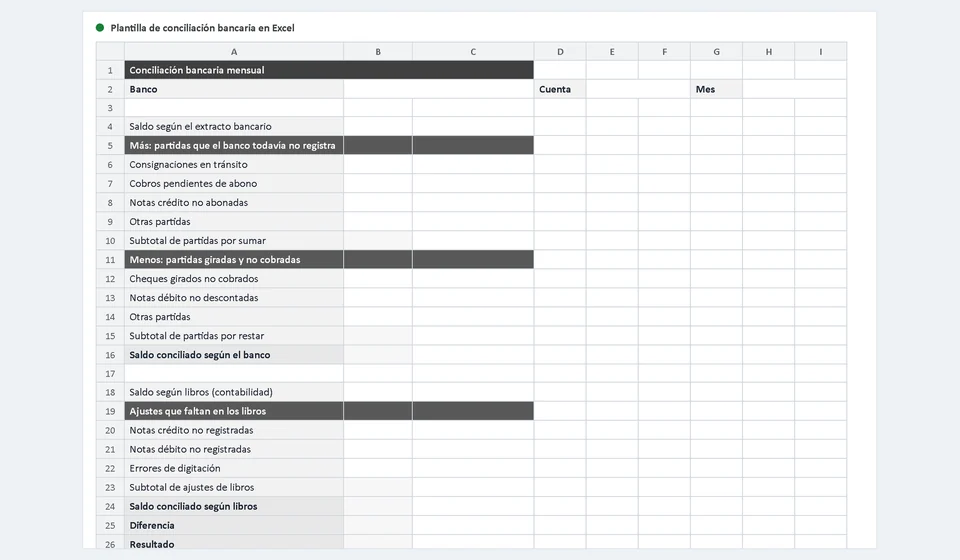Select column E header
960x560 pixels.
click(x=612, y=51)
